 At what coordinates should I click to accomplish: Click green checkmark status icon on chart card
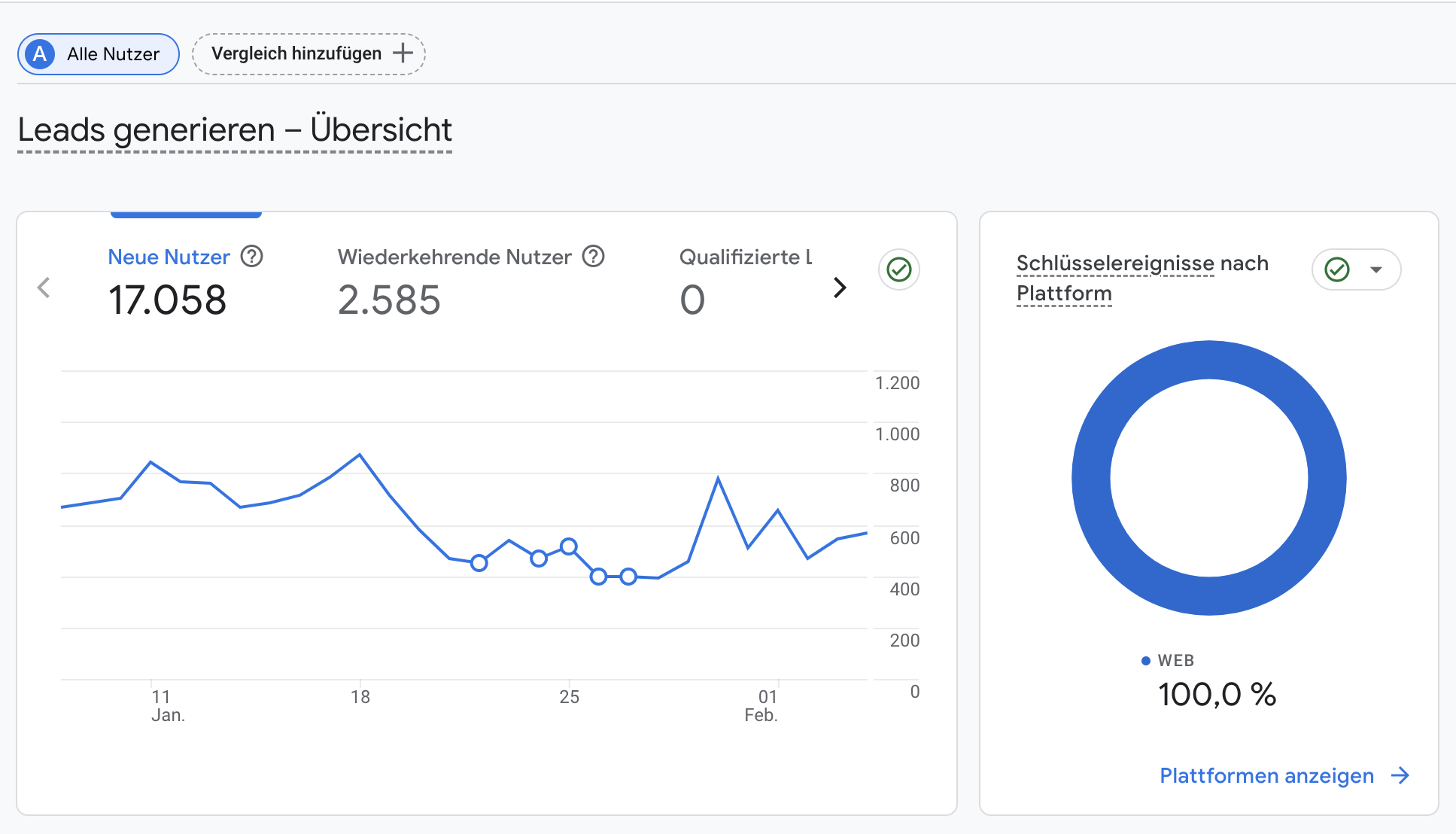pyautogui.click(x=898, y=269)
